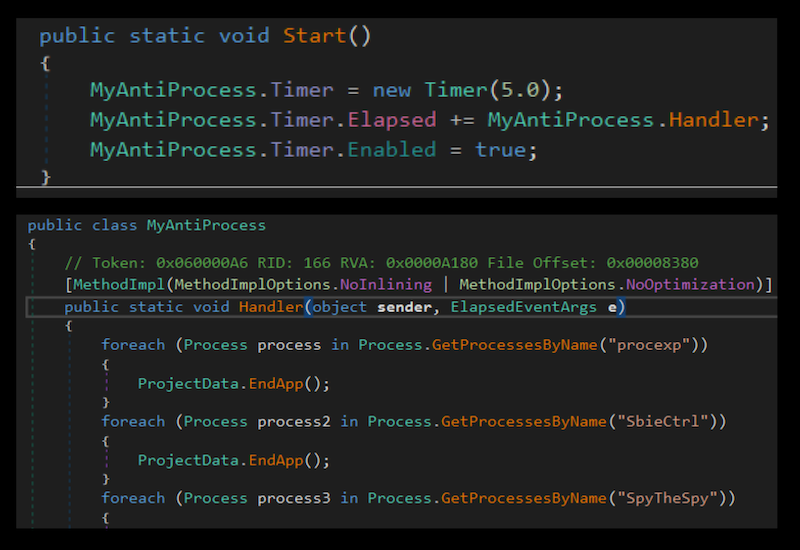Screen dimensions: 800x550
Task: Click the "procexp" string literal
Action: 649,345
